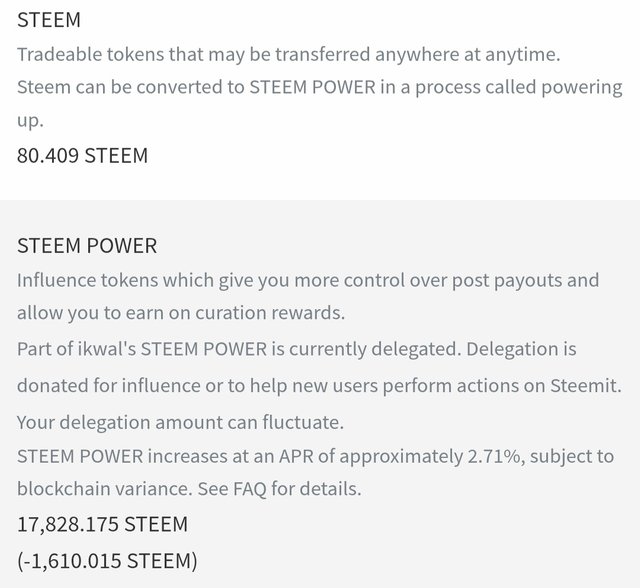Open the 17,828.175 STEEM power balance menu
The width and height of the screenshot is (640, 588).
coord(102,524)
